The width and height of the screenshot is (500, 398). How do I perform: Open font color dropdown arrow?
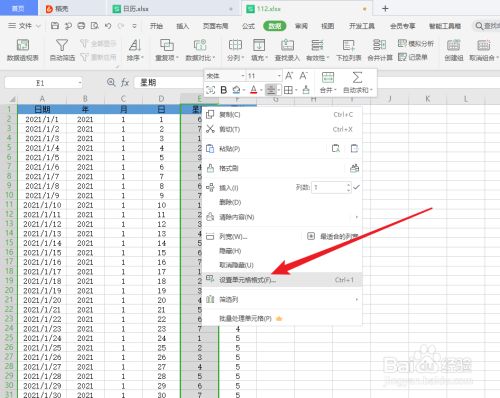tap(261, 90)
